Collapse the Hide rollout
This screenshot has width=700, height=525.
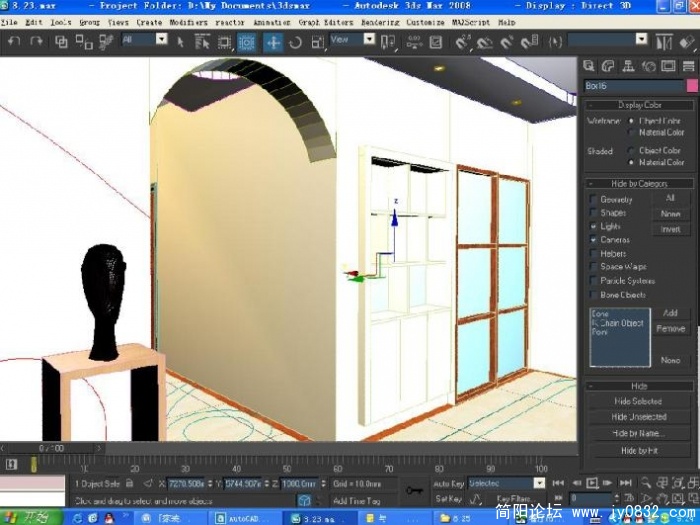tap(639, 386)
